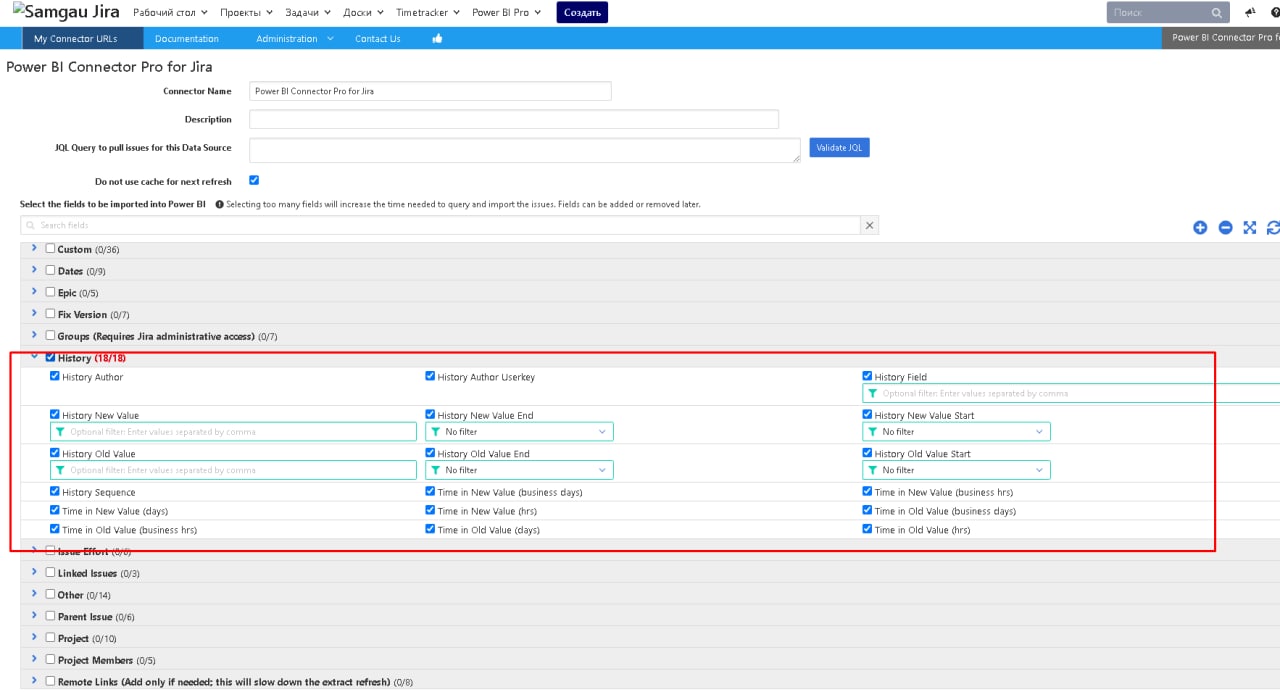Click funnel icon in History Old Value filter
Image resolution: width=1280 pixels, height=692 pixels.
click(60, 470)
